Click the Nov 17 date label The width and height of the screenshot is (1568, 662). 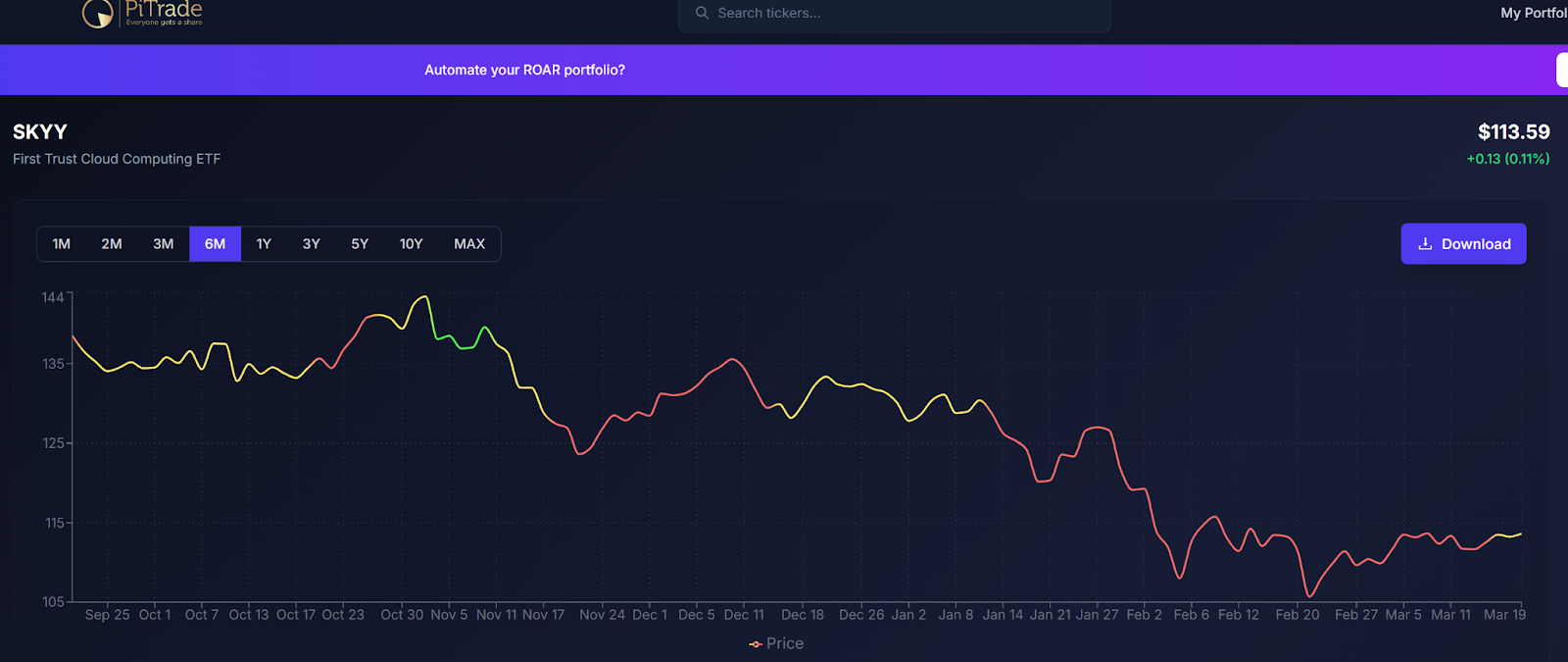tap(544, 615)
